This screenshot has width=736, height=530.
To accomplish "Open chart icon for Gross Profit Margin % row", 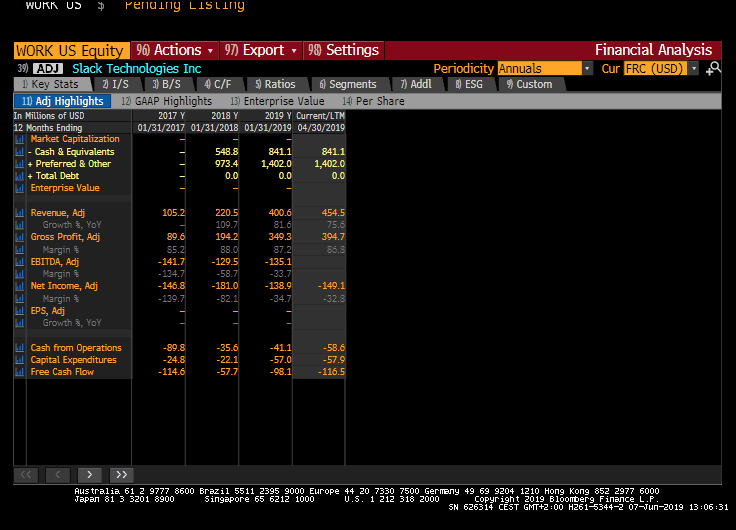I will click(20, 250).
